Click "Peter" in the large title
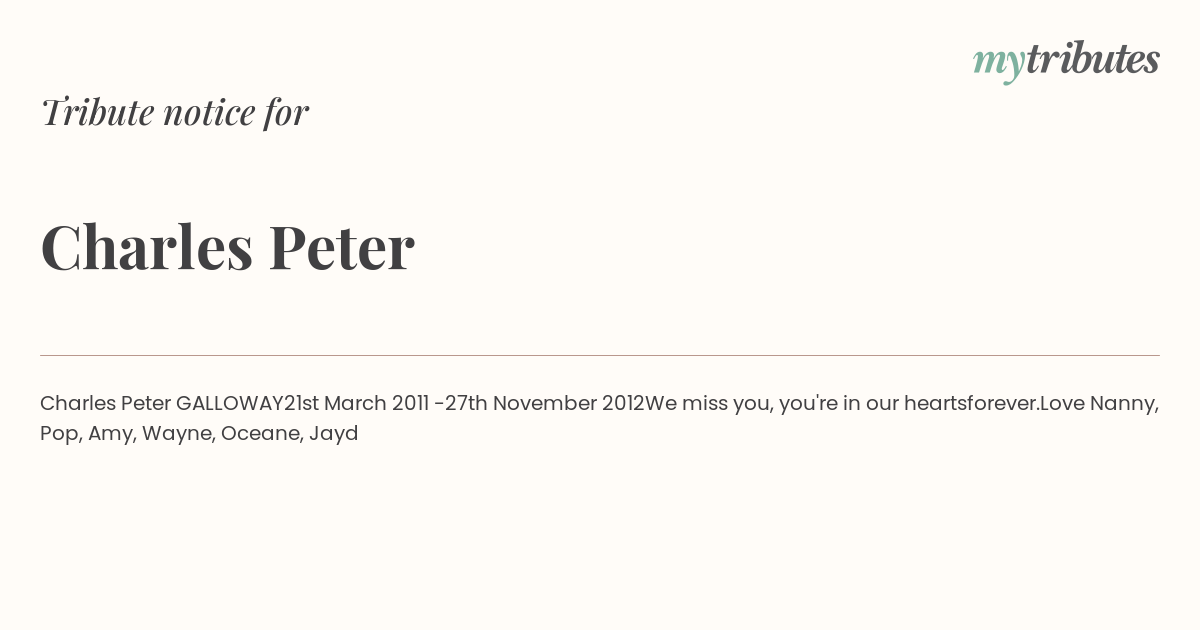Viewport: 1200px width, 630px height. [x=341, y=246]
